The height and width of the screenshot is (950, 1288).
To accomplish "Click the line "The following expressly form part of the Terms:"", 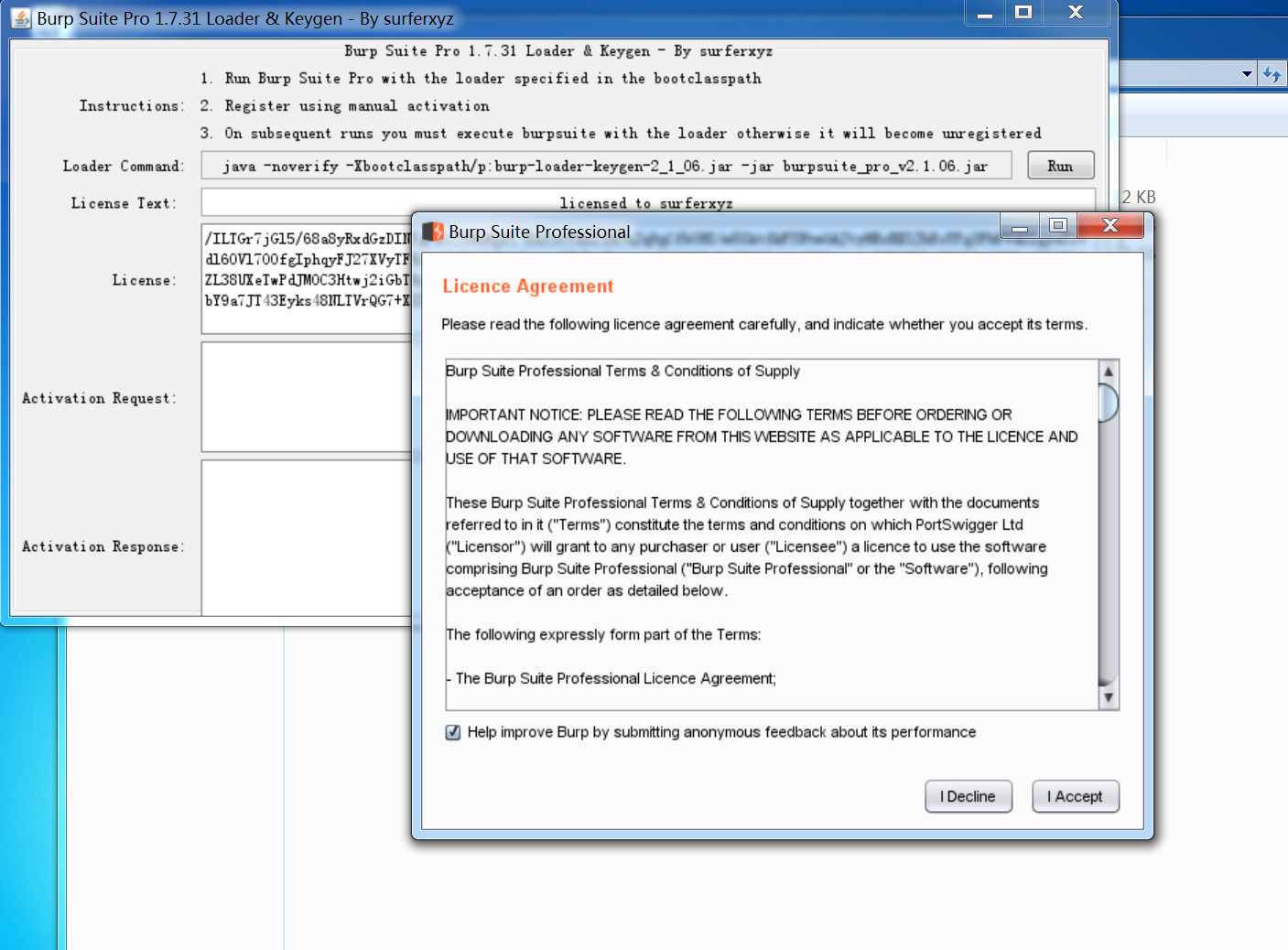I will [603, 634].
